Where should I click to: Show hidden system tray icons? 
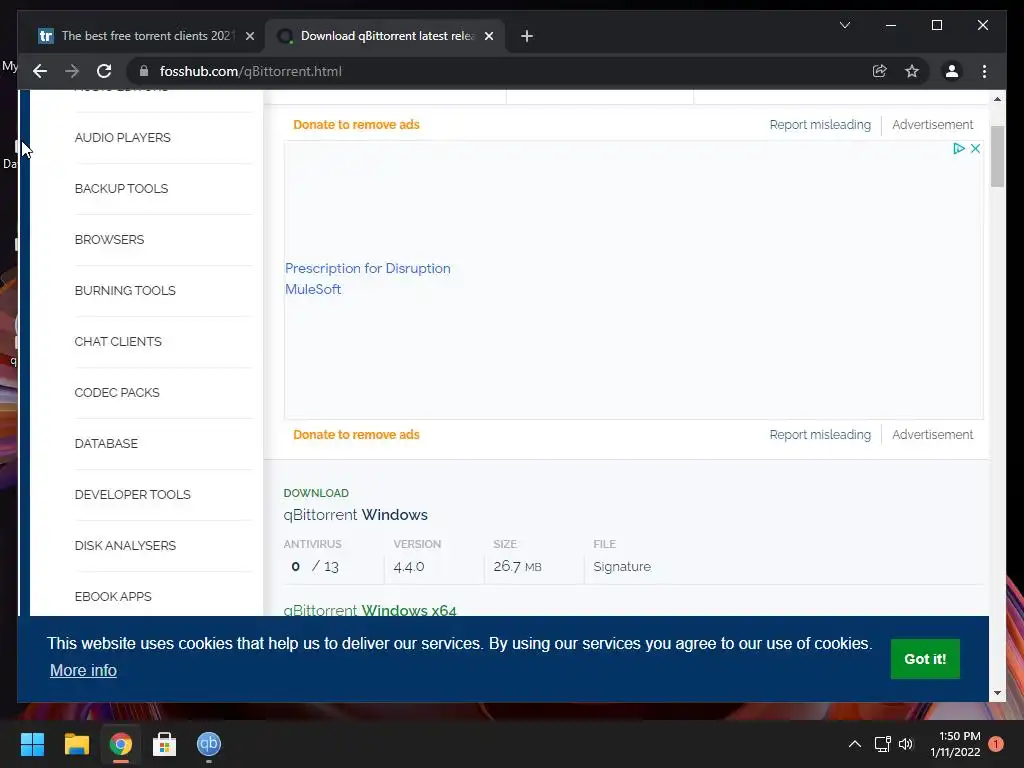(854, 744)
